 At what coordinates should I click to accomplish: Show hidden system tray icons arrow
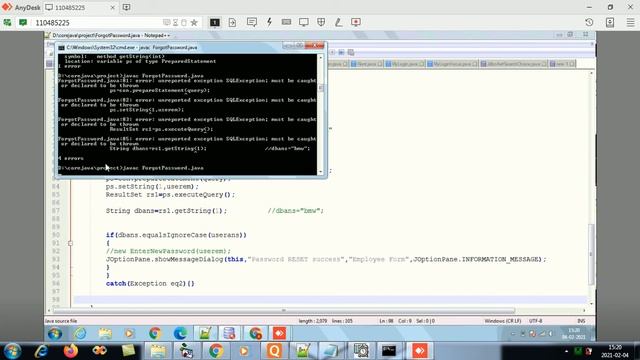pos(566,351)
